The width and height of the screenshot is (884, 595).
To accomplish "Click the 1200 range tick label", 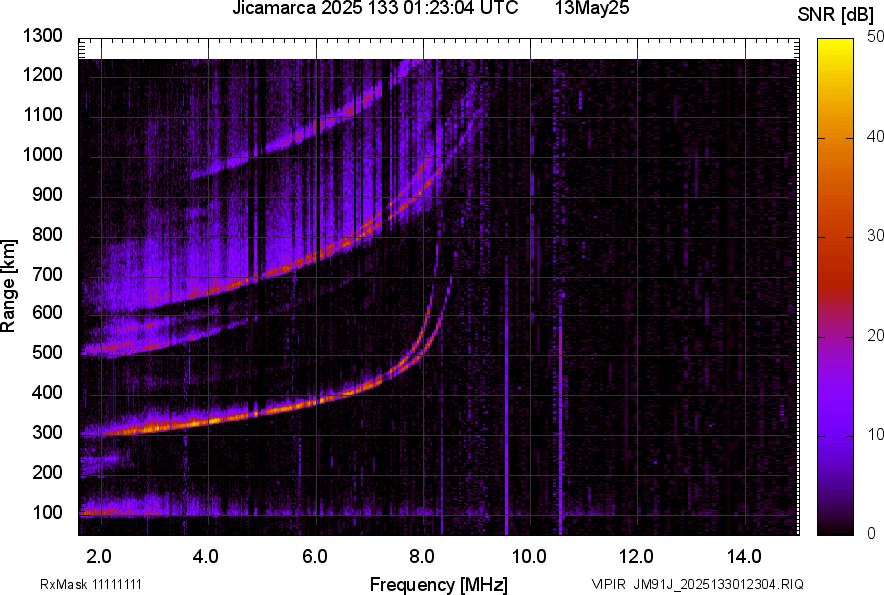I will (x=42, y=74).
